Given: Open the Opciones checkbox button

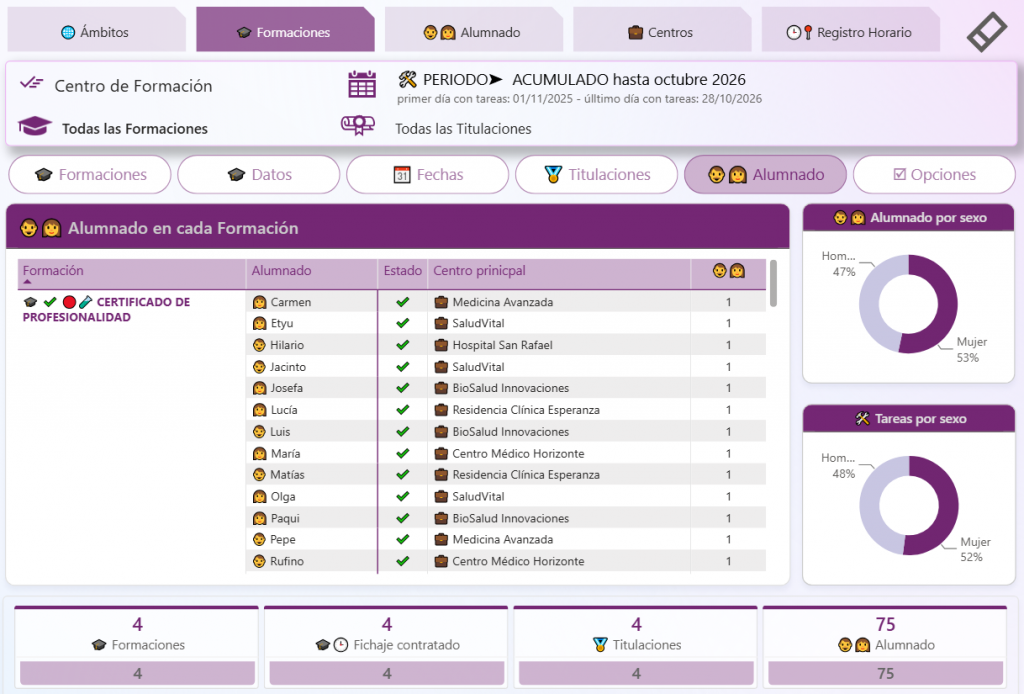Looking at the screenshot, I should (x=934, y=174).
